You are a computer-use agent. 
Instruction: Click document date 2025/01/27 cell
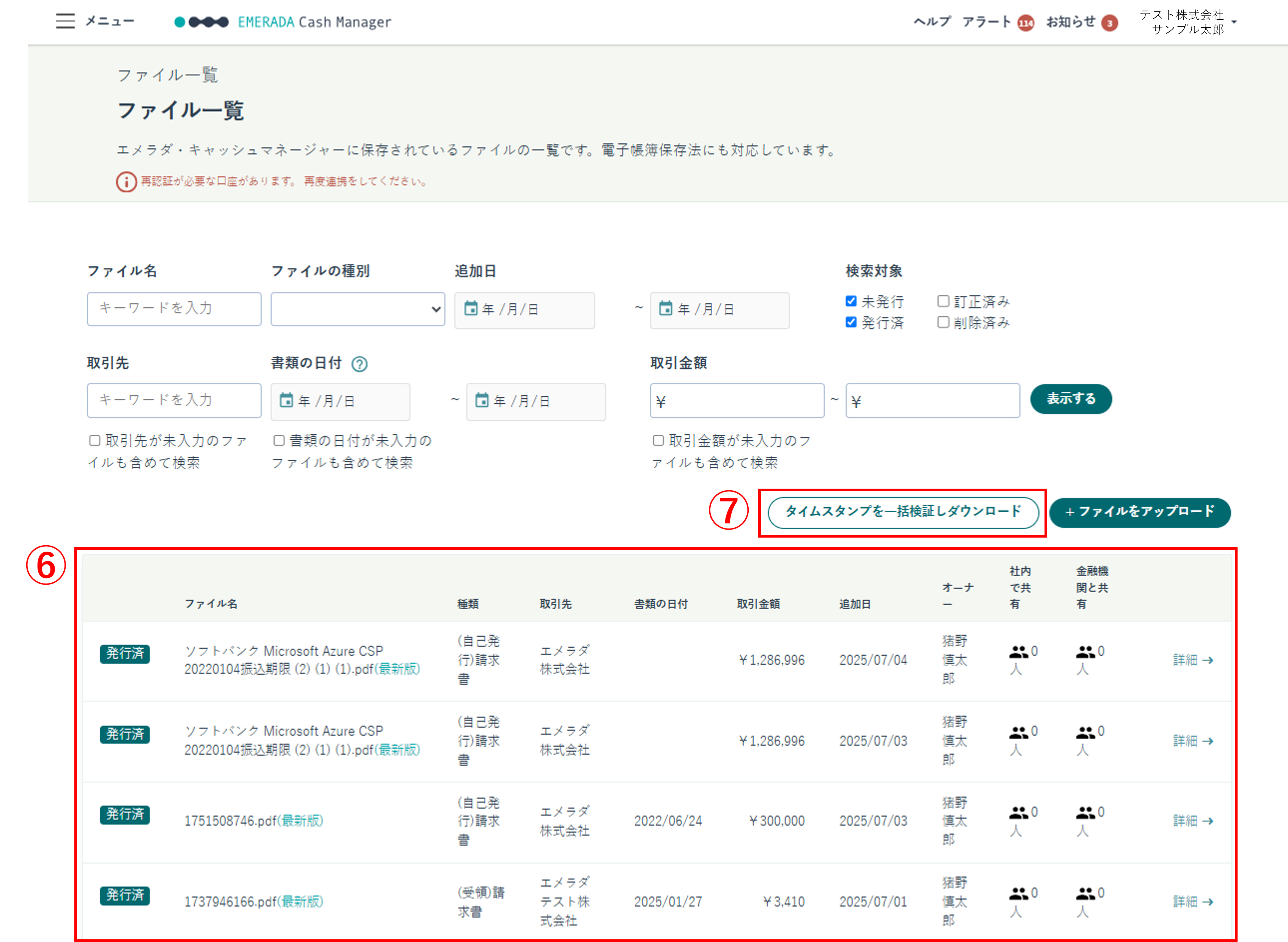(668, 901)
